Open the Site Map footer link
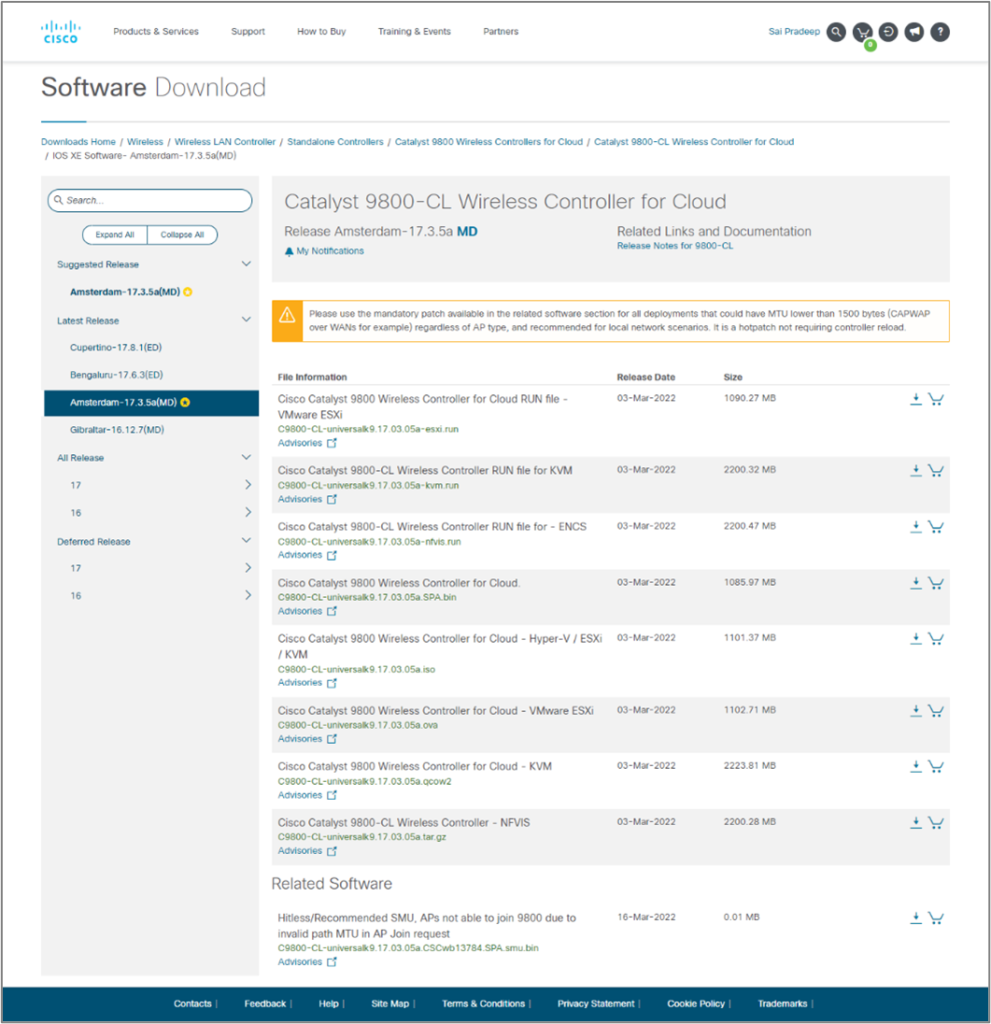Image resolution: width=991 pixels, height=1024 pixels. (x=390, y=1004)
